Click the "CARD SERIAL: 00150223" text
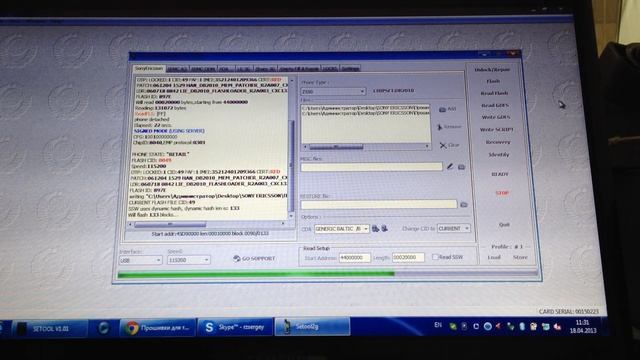Viewport: 640px width, 360px height. coord(568,311)
